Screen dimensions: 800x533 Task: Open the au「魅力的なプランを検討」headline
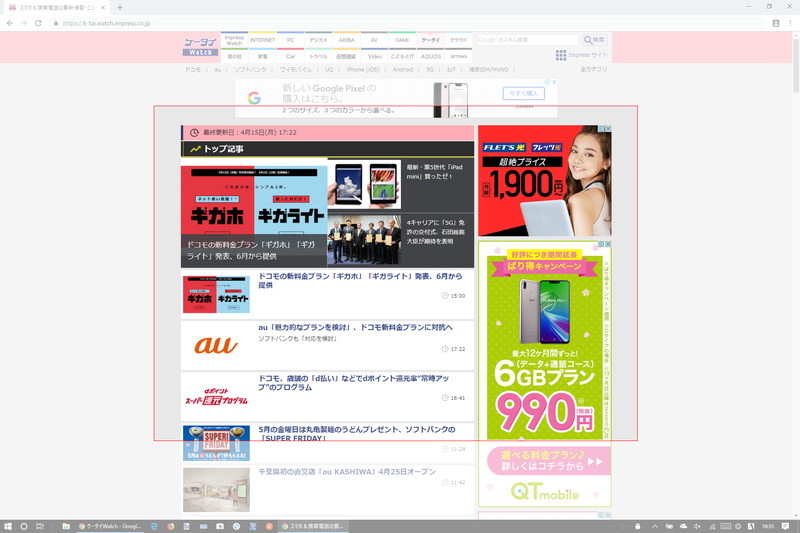[x=355, y=327]
